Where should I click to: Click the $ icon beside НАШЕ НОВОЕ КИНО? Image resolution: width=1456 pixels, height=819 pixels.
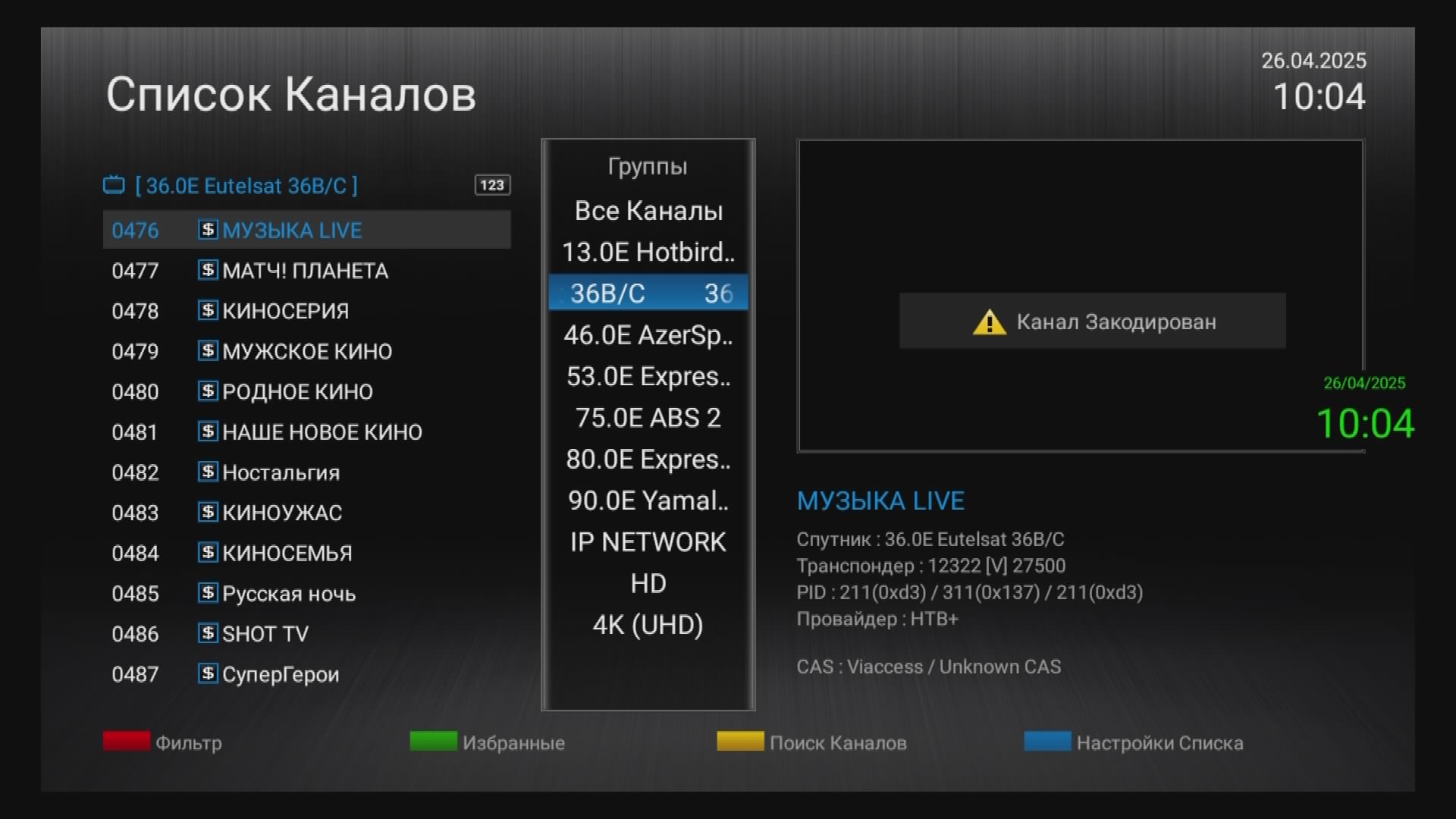pyautogui.click(x=208, y=431)
